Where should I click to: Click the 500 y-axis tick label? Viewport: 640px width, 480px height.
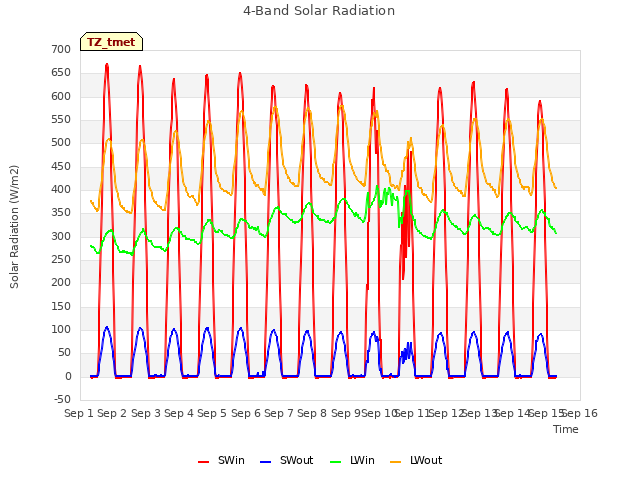point(61,142)
